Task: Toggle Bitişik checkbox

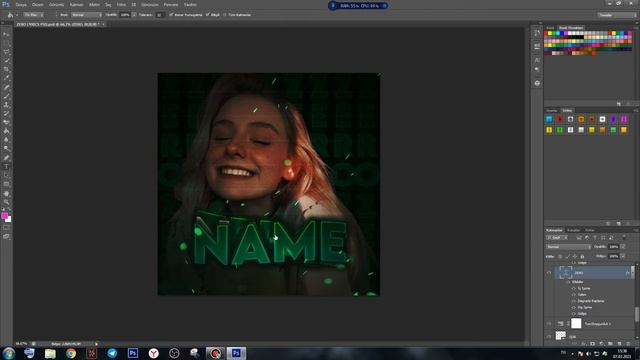Action: point(208,15)
